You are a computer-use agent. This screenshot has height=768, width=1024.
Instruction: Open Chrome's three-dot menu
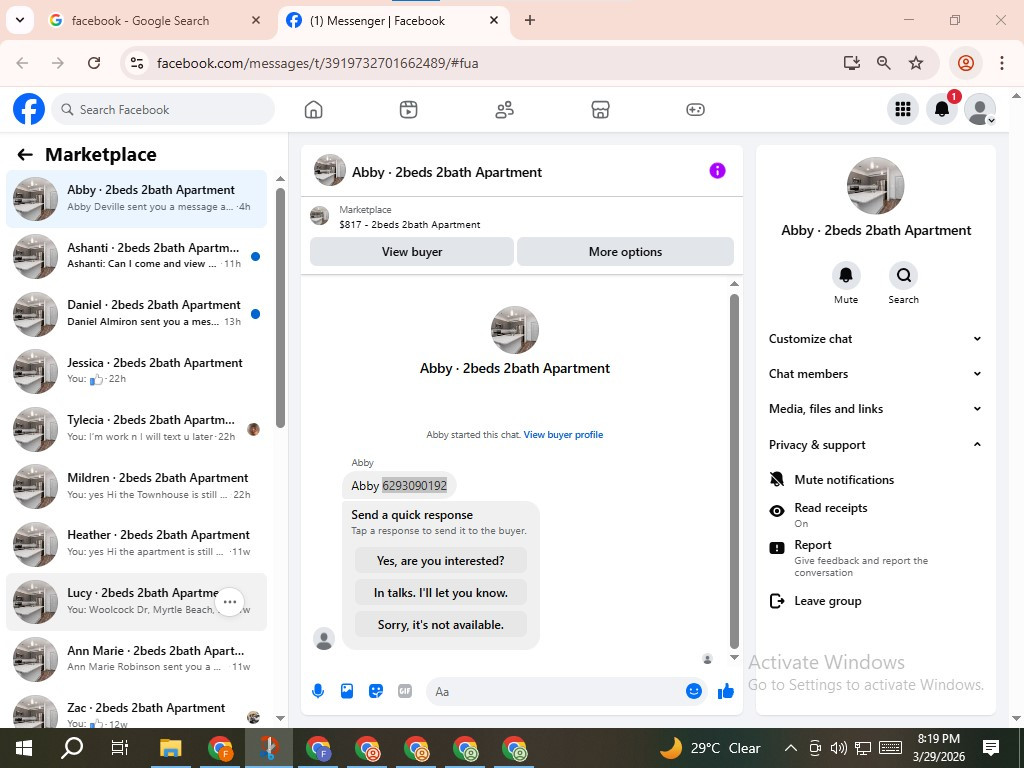click(1002, 63)
